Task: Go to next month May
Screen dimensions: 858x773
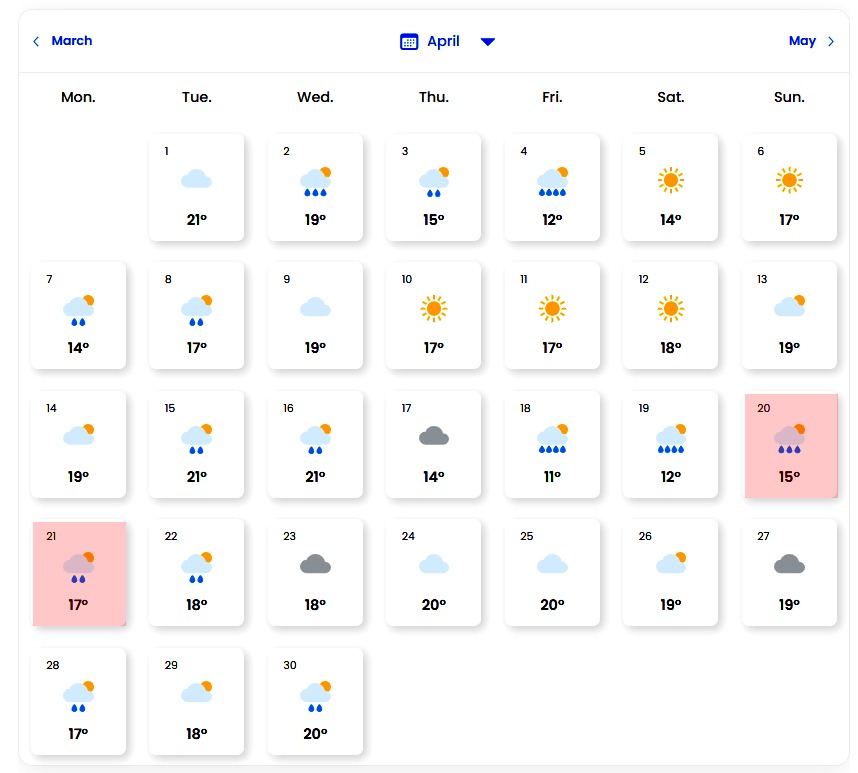Action: click(x=802, y=41)
